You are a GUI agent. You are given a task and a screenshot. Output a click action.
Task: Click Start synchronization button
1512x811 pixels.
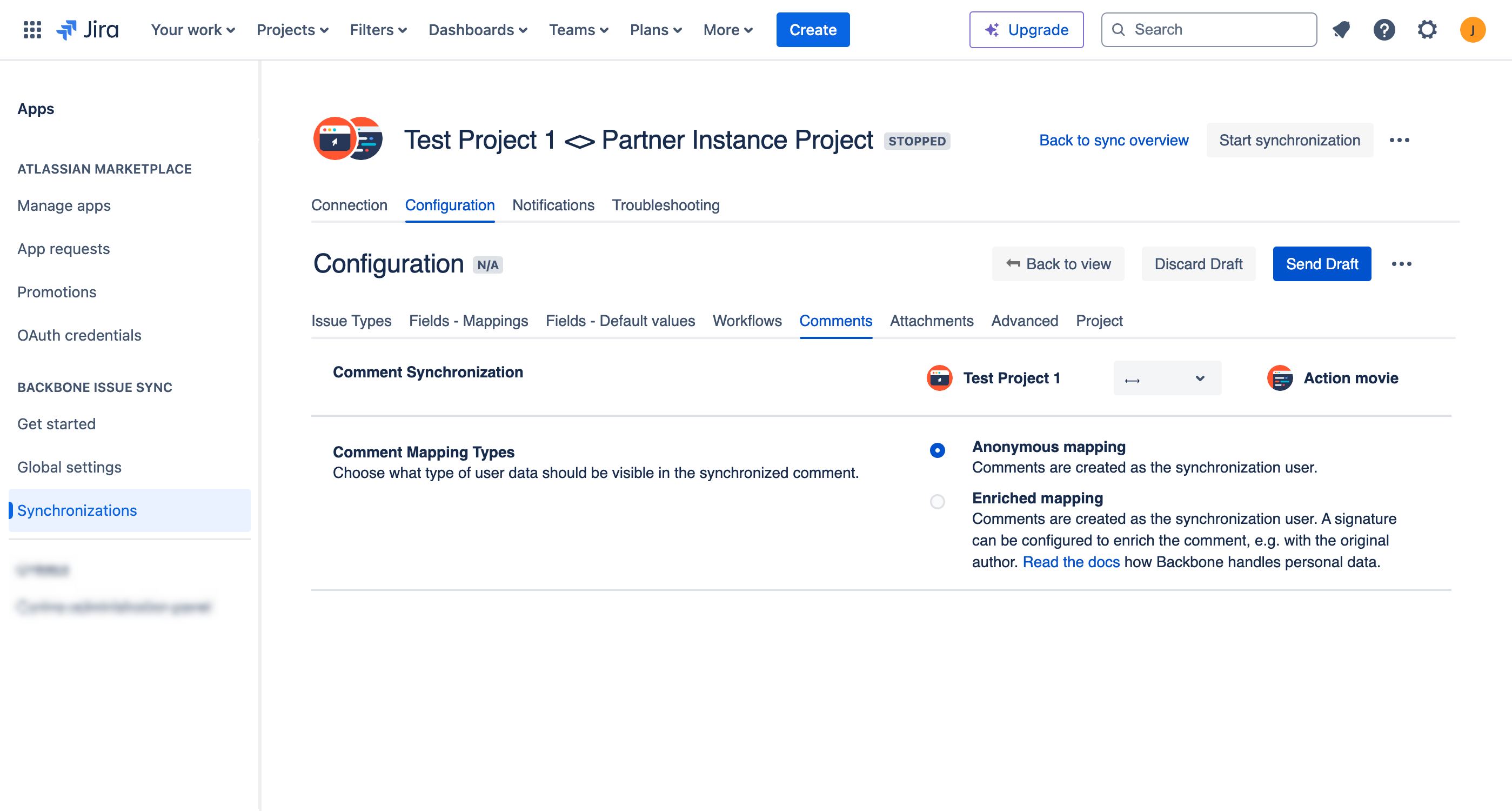pos(1289,140)
